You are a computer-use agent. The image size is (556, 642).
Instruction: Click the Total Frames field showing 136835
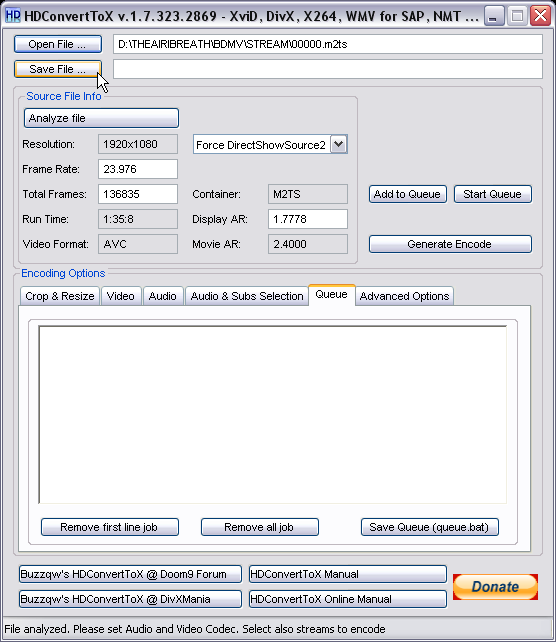[x=138, y=194]
